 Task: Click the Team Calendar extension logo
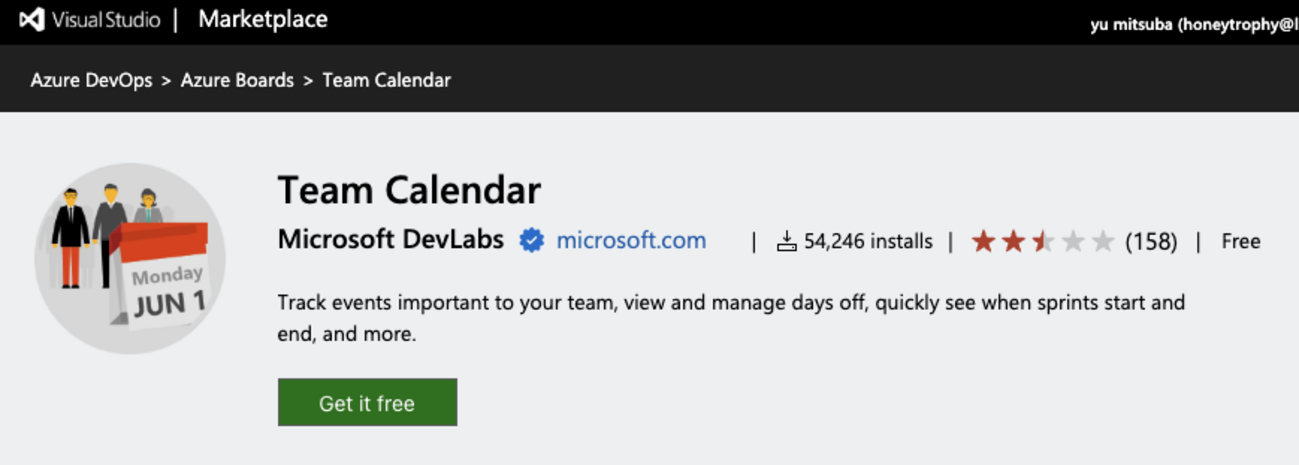point(130,258)
